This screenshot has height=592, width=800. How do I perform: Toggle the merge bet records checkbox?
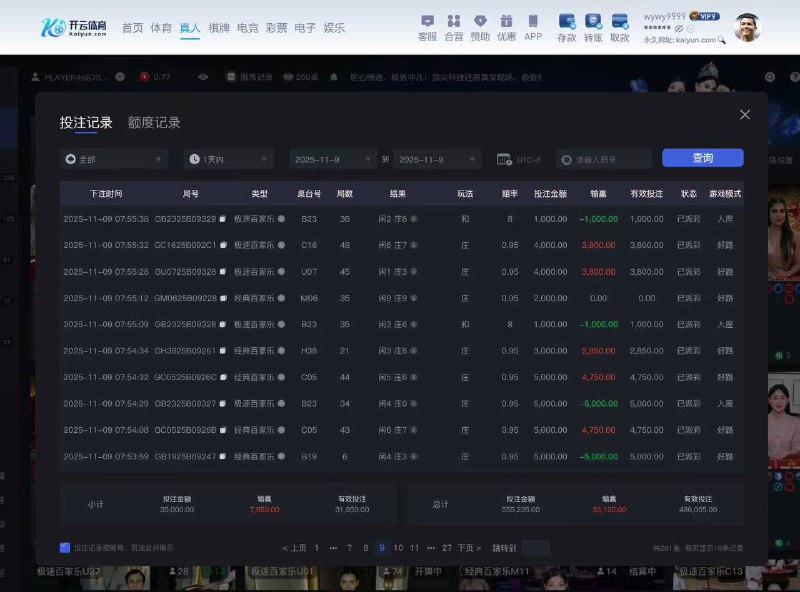point(65,548)
